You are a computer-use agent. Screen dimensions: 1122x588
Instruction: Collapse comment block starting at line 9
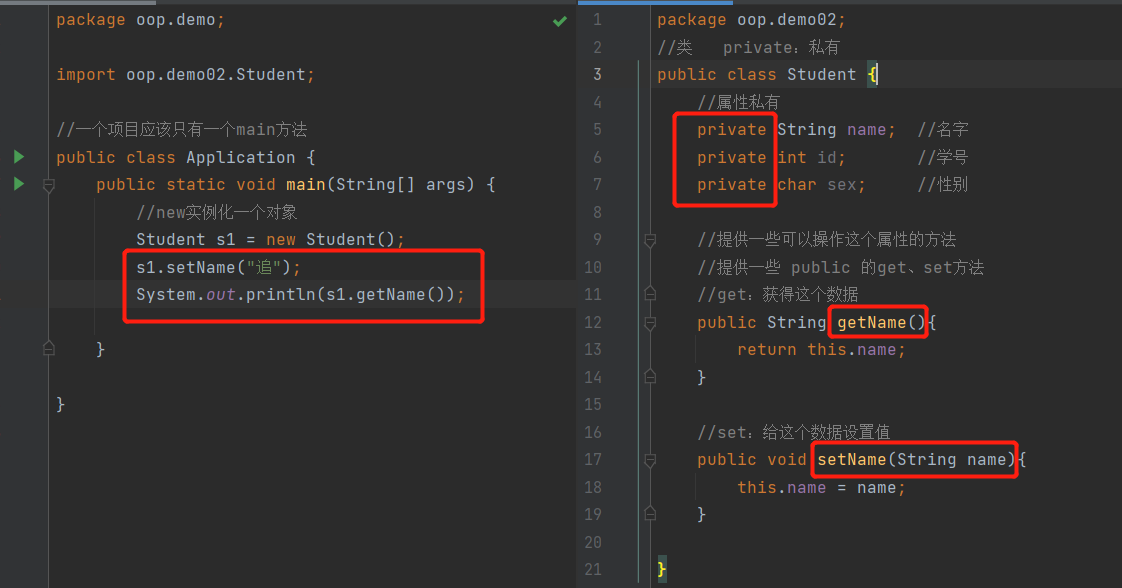(650, 240)
